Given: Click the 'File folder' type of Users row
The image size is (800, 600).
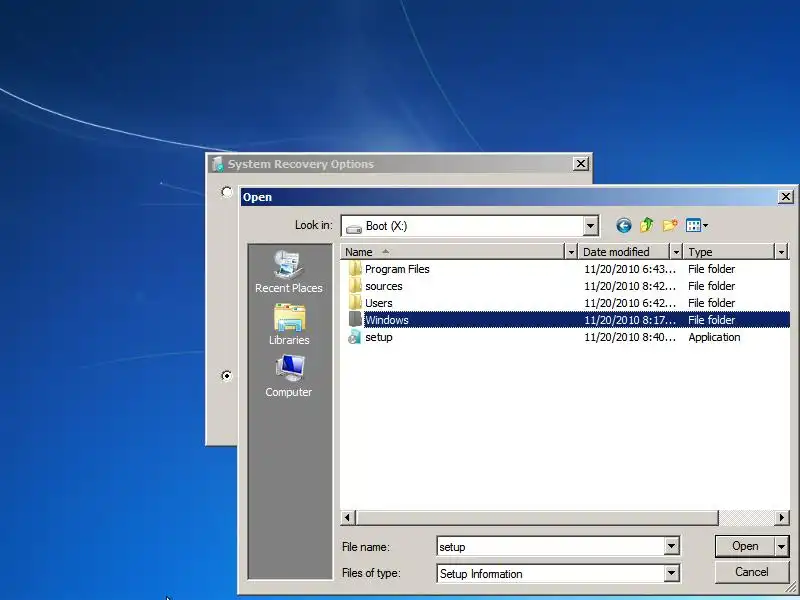Looking at the screenshot, I should [711, 303].
